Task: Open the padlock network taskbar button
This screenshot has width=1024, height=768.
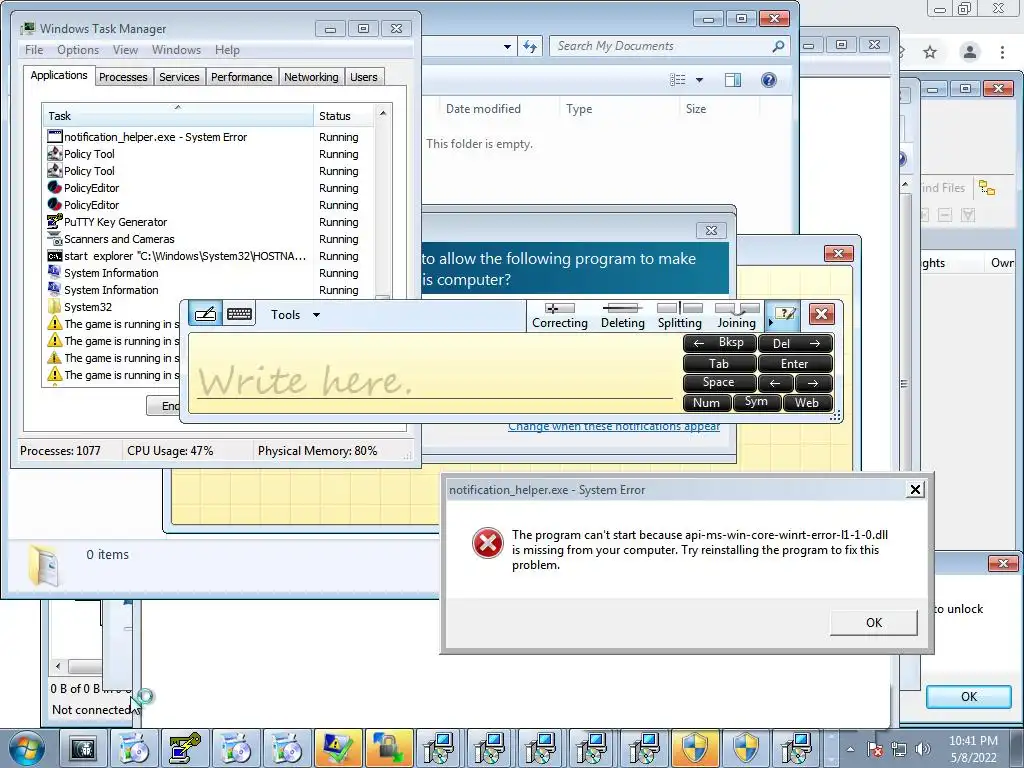Action: coord(389,748)
